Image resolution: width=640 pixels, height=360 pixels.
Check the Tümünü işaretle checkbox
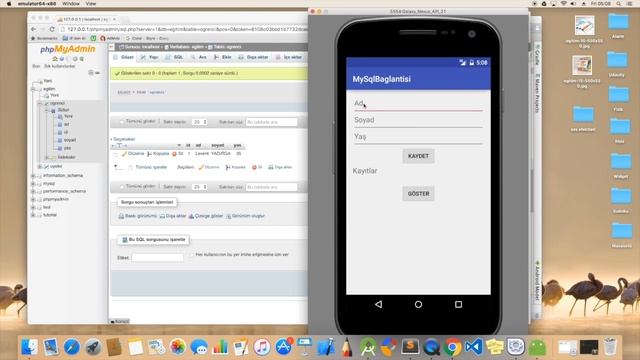(130, 167)
